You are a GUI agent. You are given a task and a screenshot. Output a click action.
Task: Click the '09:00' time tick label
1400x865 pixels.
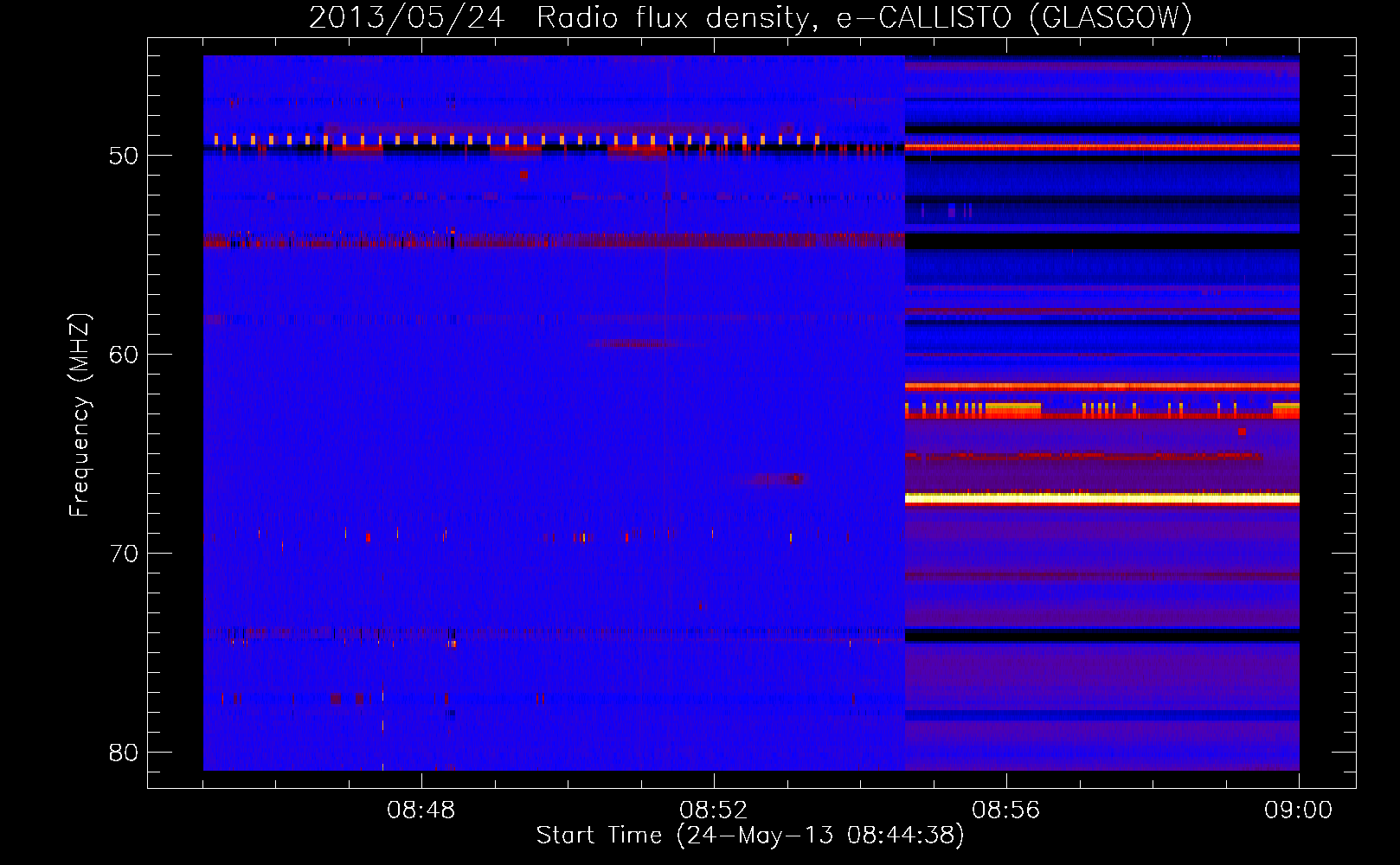point(1298,811)
